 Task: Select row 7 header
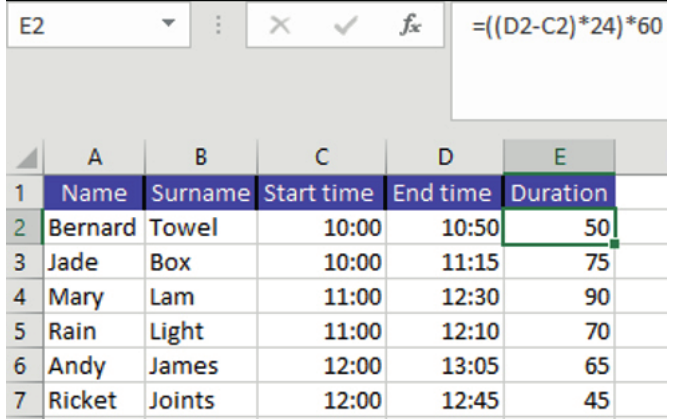click(25, 400)
